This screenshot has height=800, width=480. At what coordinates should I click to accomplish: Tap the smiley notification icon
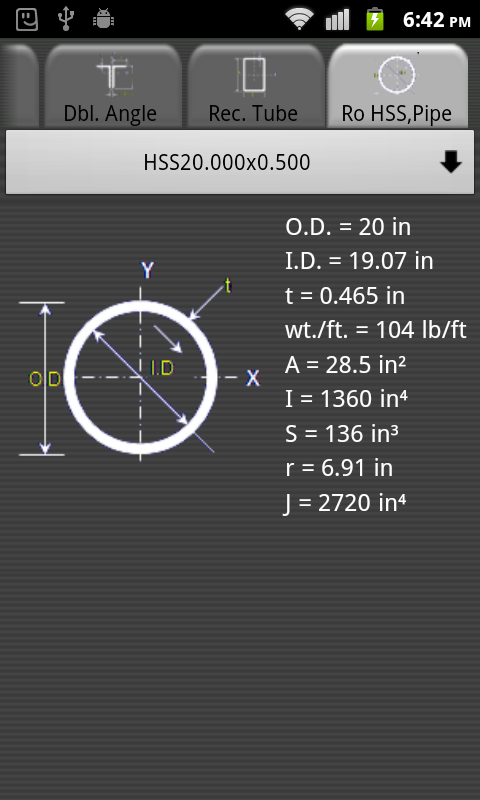(27, 19)
